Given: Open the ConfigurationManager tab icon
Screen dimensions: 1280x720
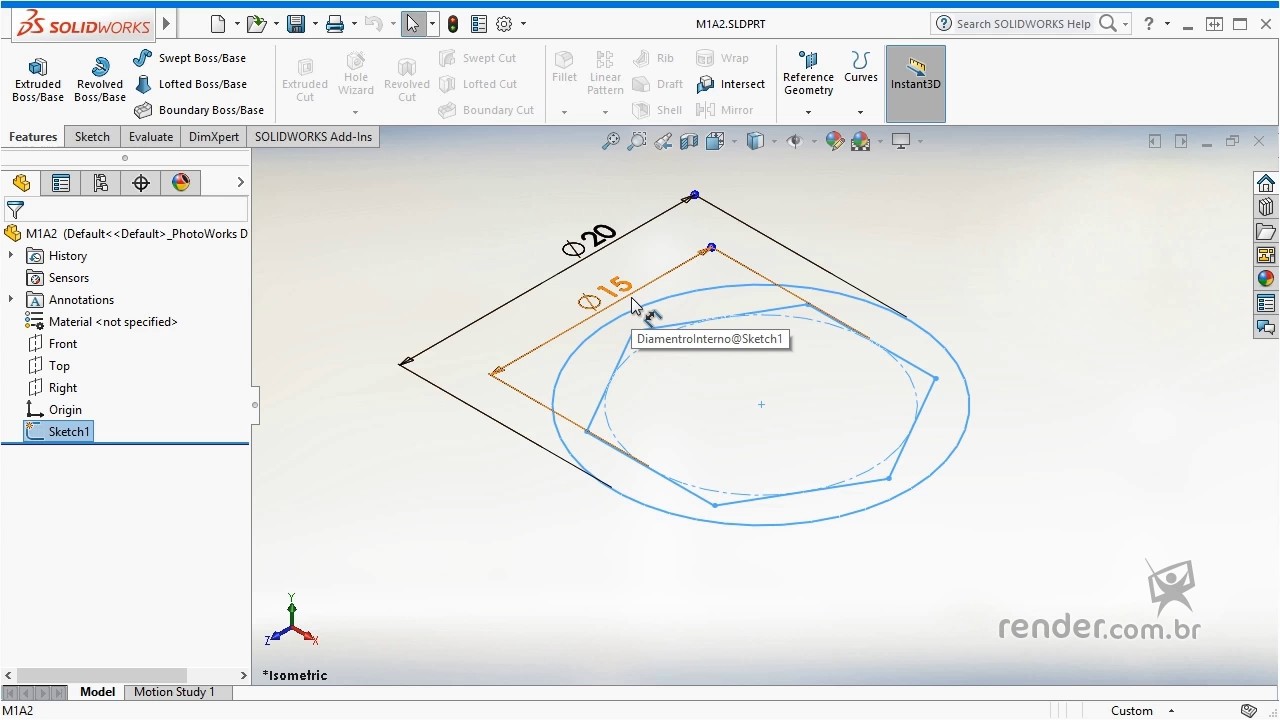Looking at the screenshot, I should (101, 183).
